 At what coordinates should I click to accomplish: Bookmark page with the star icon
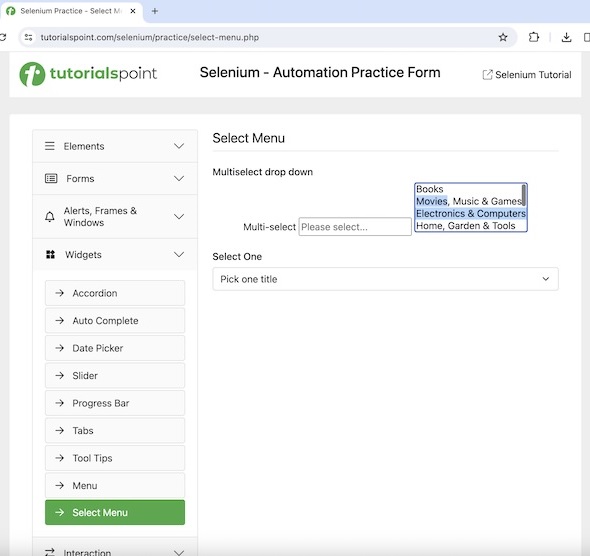pyautogui.click(x=503, y=37)
